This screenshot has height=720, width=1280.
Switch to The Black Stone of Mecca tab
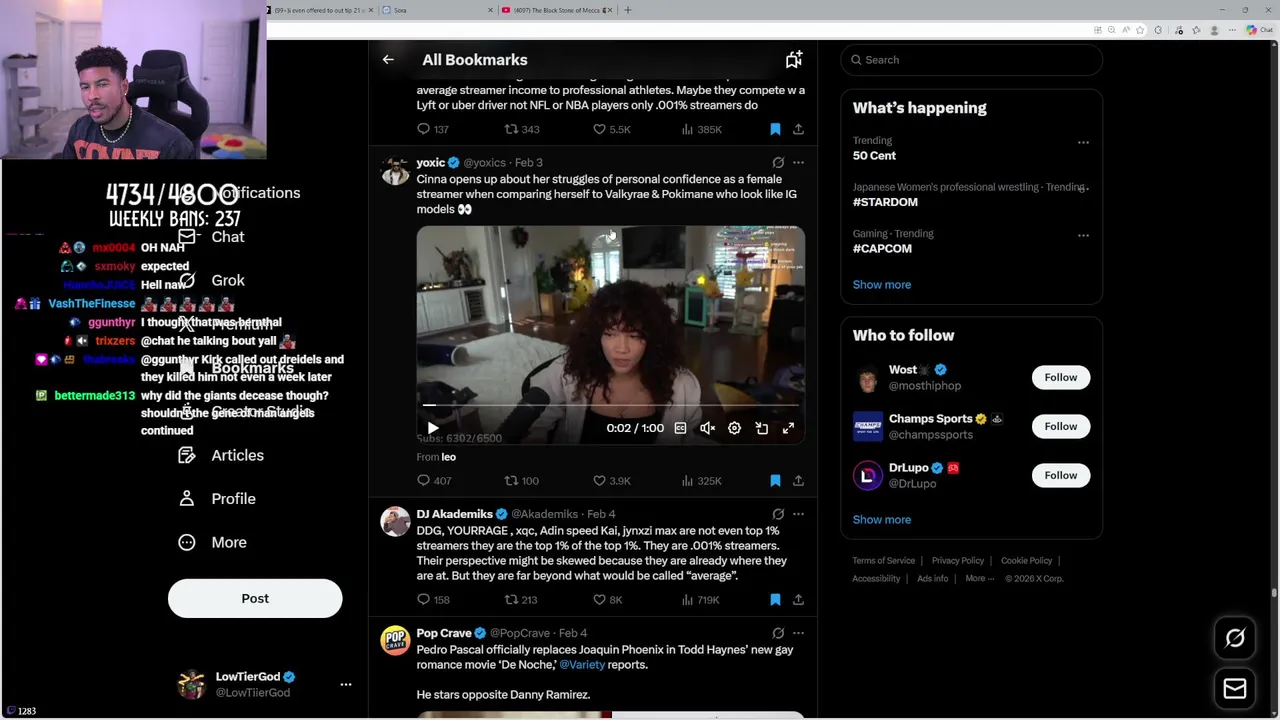(557, 10)
